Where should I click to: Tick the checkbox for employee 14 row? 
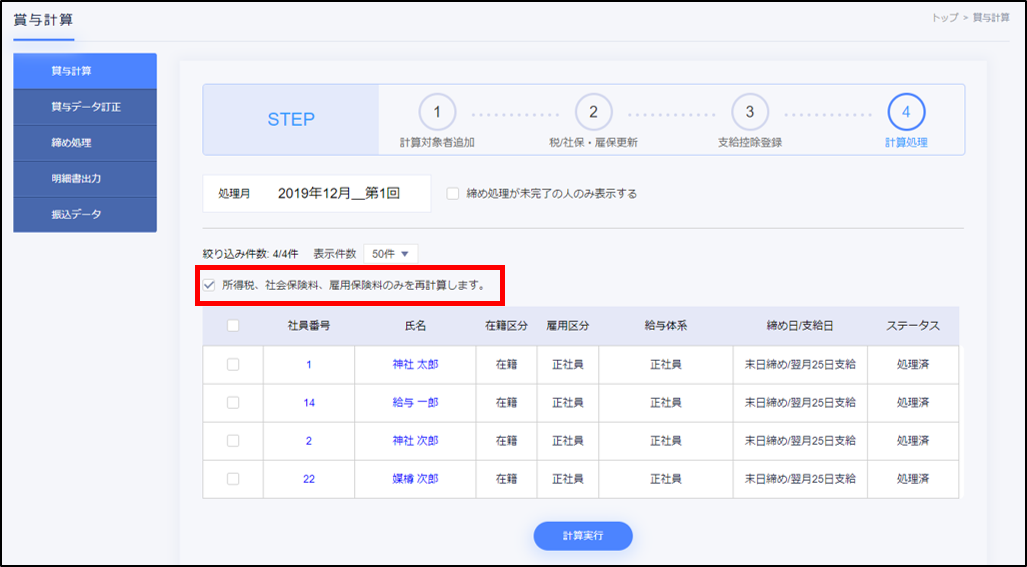tap(233, 403)
